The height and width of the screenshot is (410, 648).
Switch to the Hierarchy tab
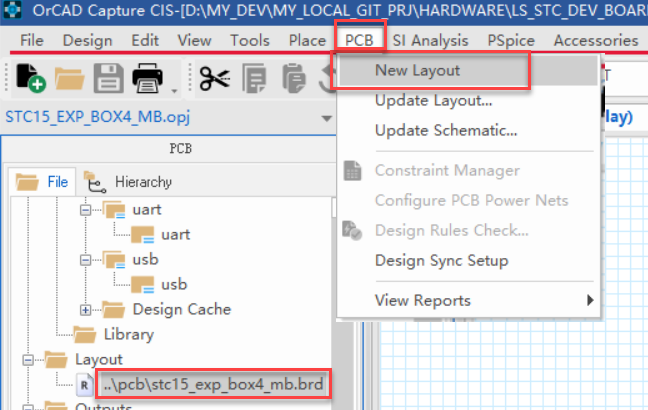(x=129, y=182)
